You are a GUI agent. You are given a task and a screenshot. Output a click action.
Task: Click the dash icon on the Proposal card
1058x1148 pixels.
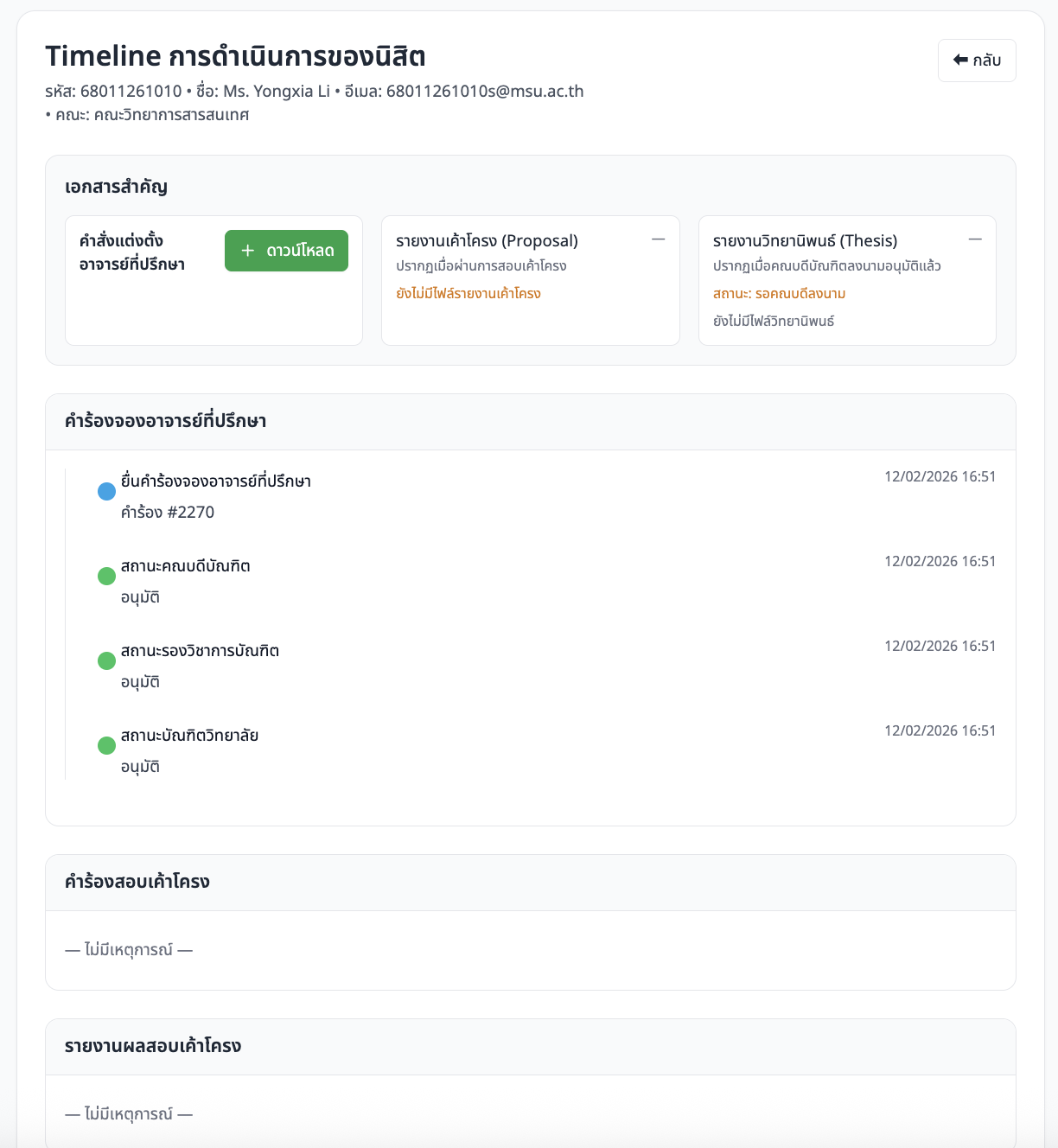tap(658, 239)
